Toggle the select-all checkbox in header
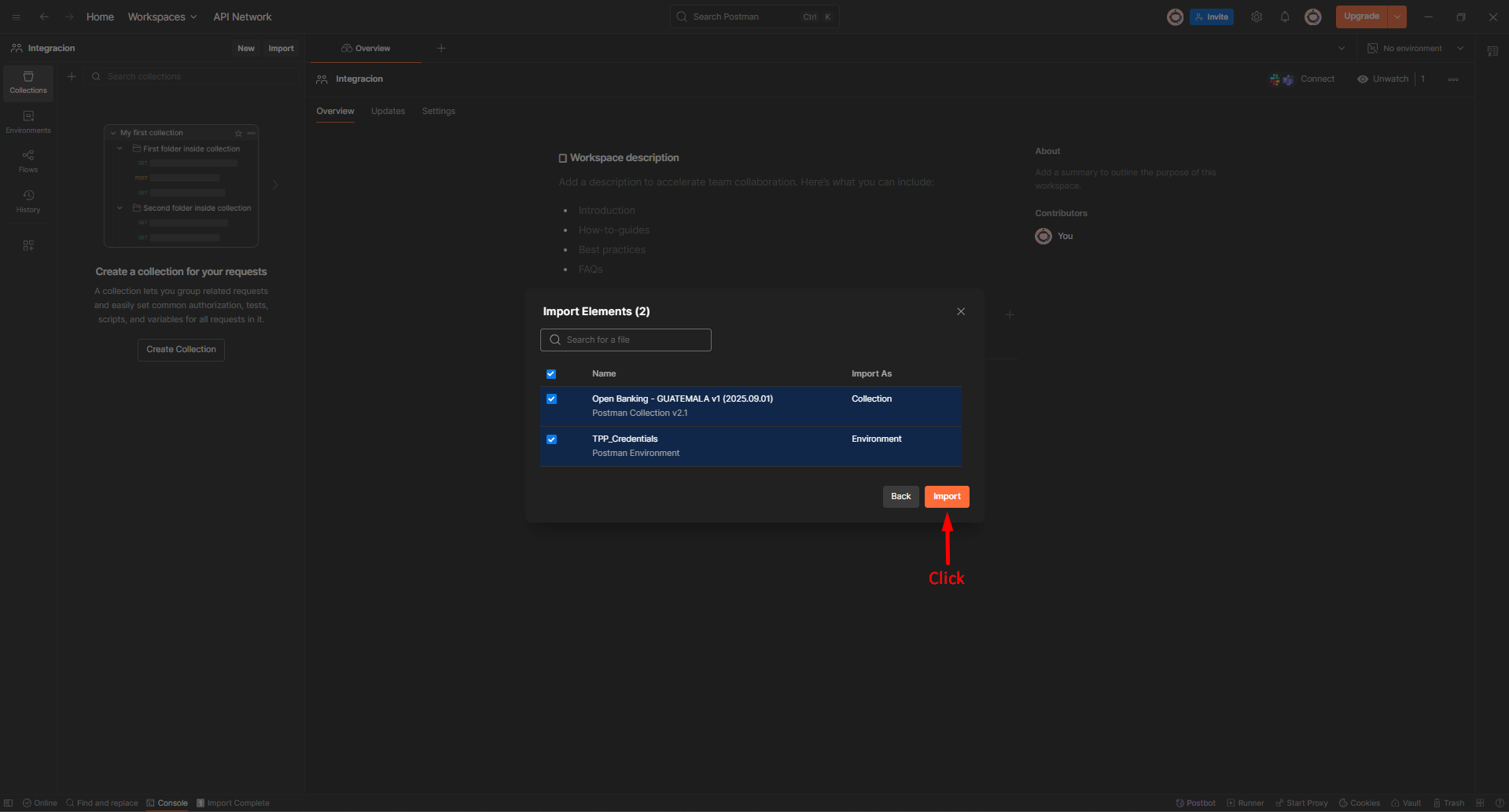The height and width of the screenshot is (812, 1509). tap(551, 374)
